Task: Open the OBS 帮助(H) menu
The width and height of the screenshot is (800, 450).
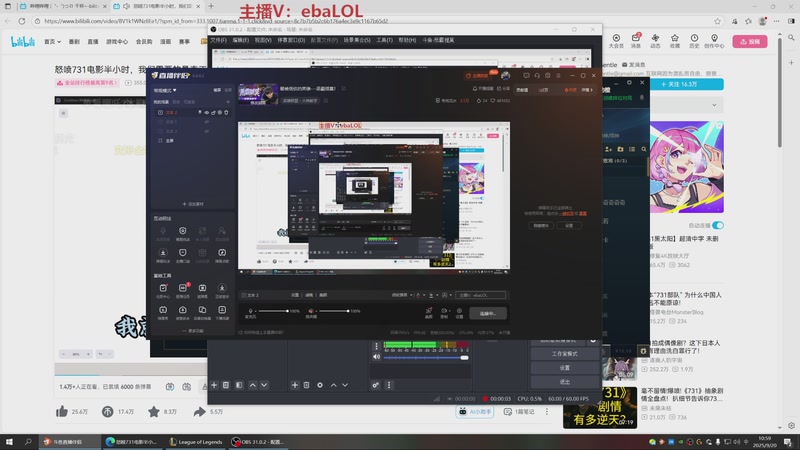Action: point(407,40)
